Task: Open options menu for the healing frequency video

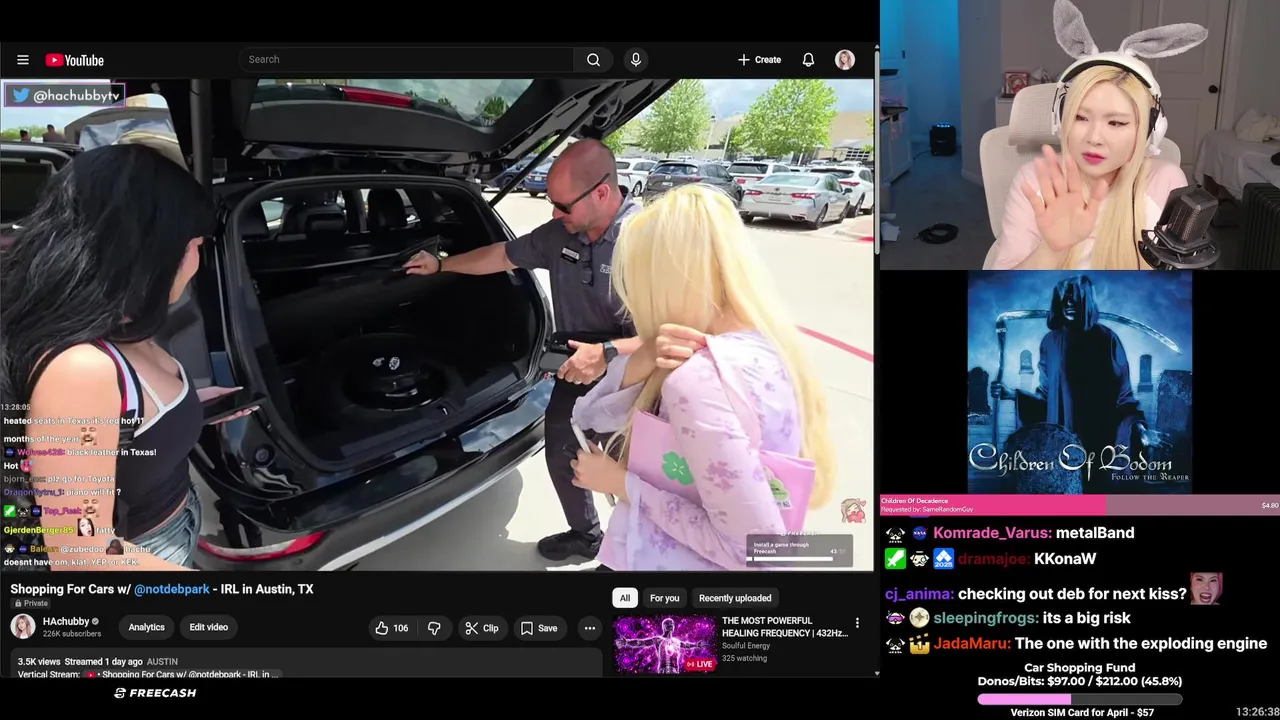Action: click(x=857, y=623)
